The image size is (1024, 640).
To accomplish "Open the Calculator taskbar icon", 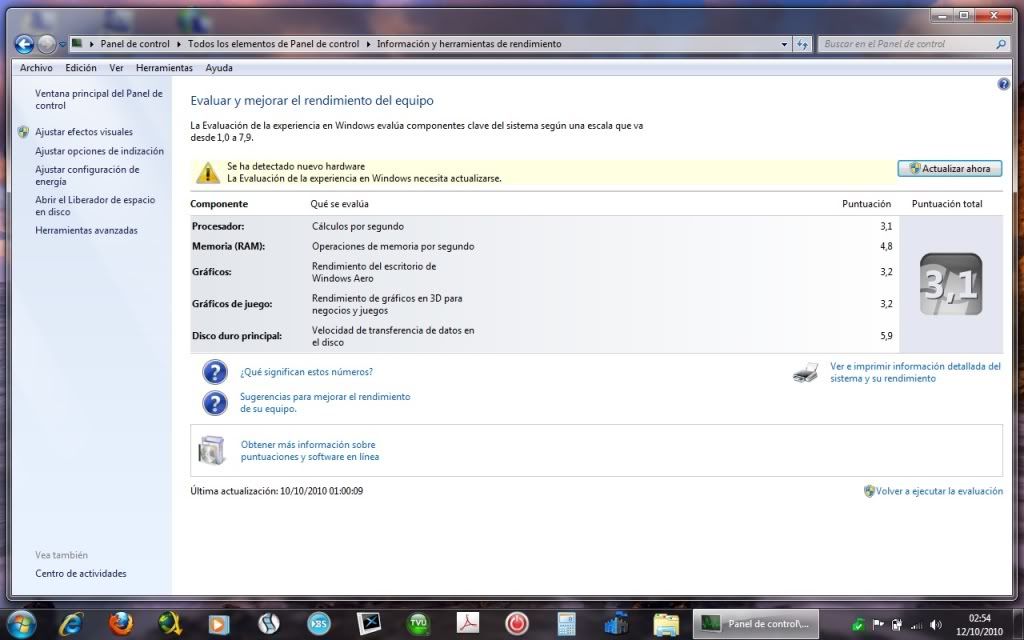I will [x=566, y=624].
